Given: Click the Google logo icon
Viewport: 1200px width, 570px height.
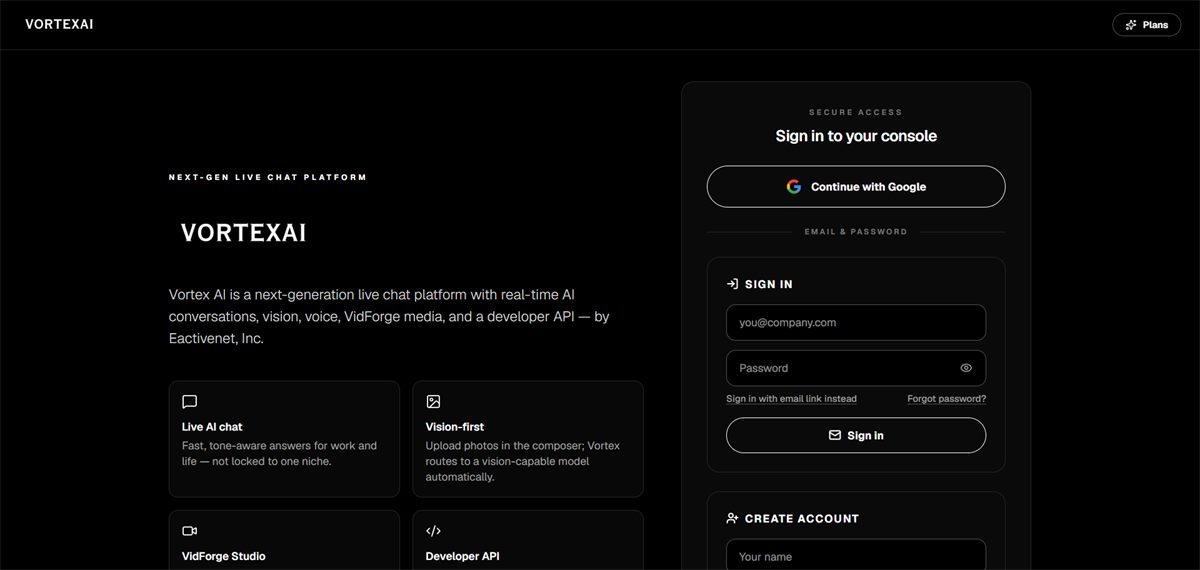Looking at the screenshot, I should click(x=794, y=187).
